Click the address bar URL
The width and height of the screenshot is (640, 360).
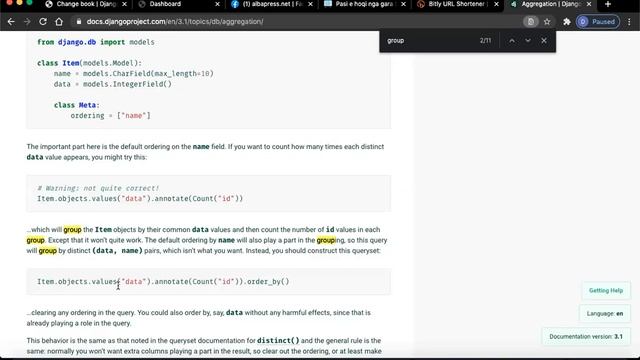175,22
